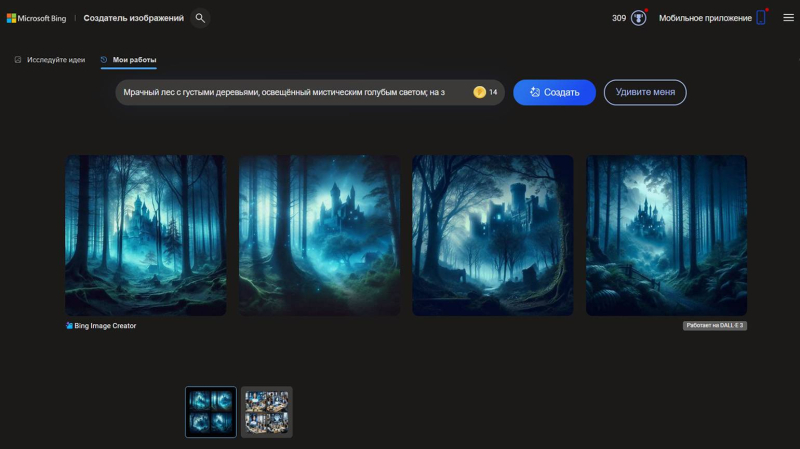
Task: Open the first forest castle image
Action: pos(146,235)
